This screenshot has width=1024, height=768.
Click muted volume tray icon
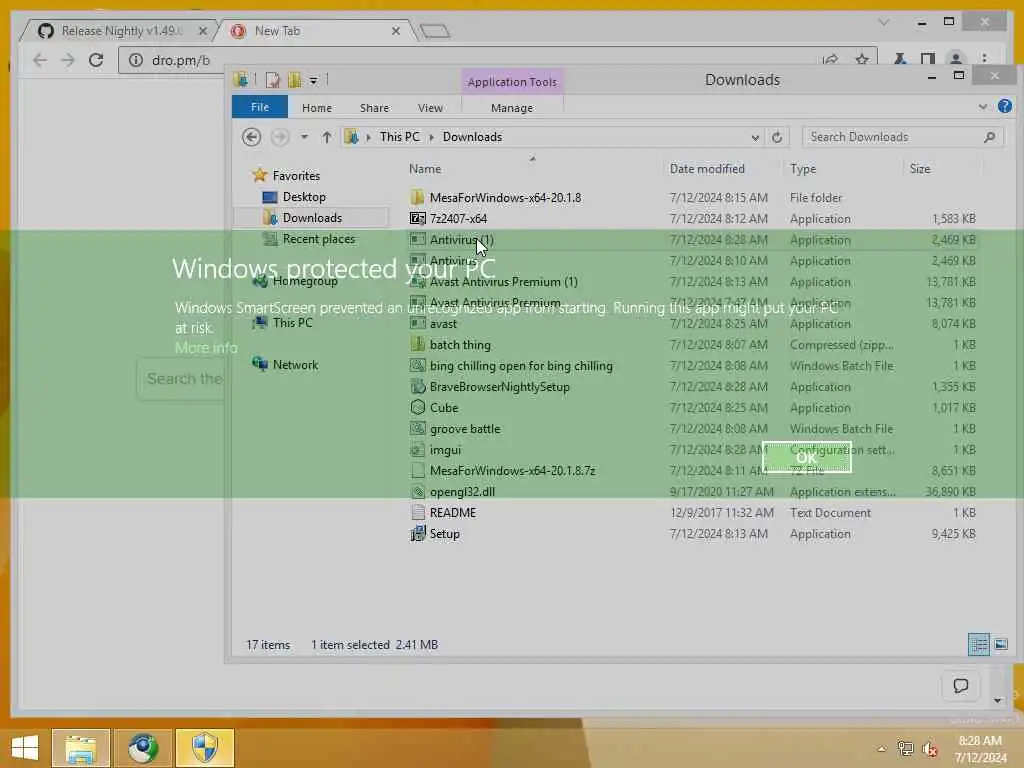929,748
